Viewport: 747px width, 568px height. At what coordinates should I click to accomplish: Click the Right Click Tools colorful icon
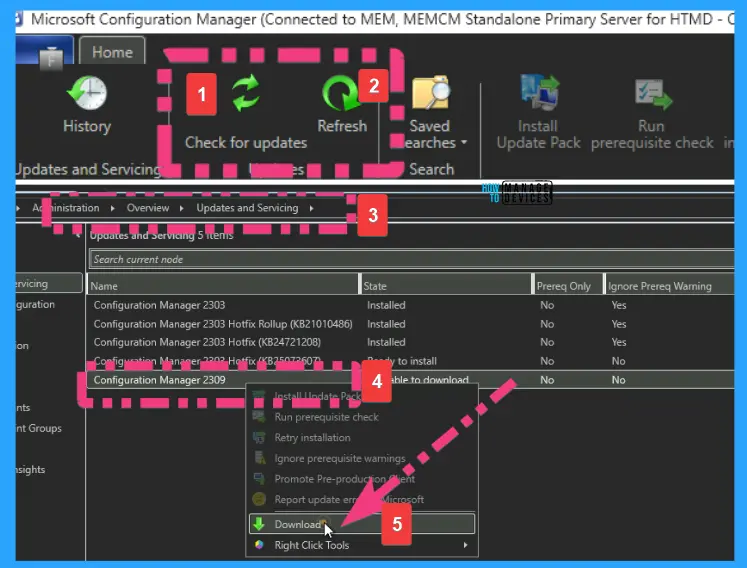(x=259, y=545)
